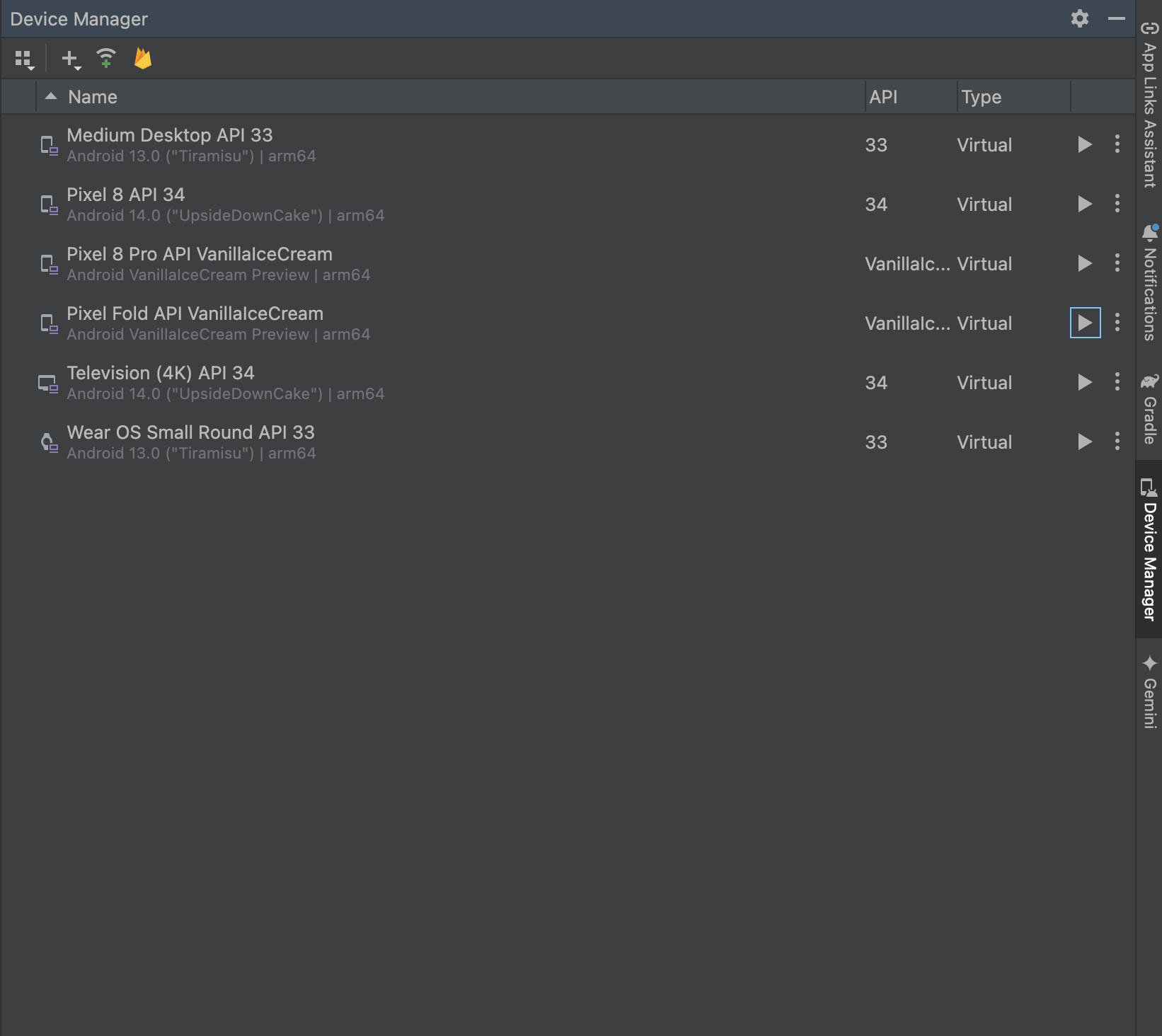Run the Television (4K) API 34 emulator
Viewport: 1162px width, 1036px height.
(1083, 383)
